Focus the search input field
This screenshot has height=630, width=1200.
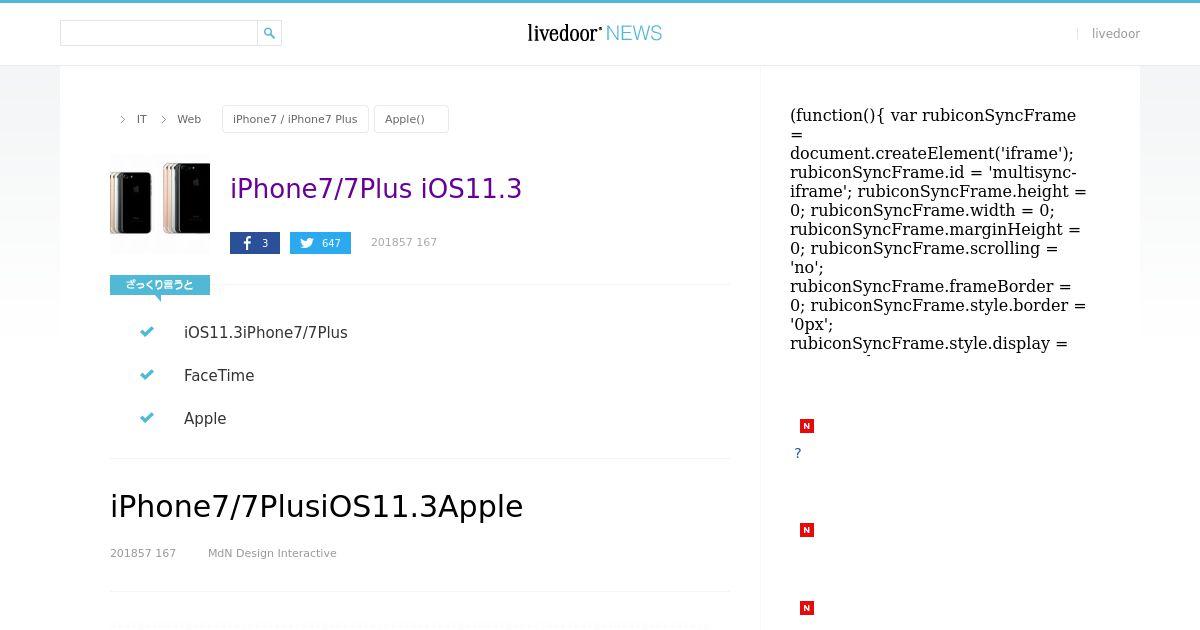159,33
